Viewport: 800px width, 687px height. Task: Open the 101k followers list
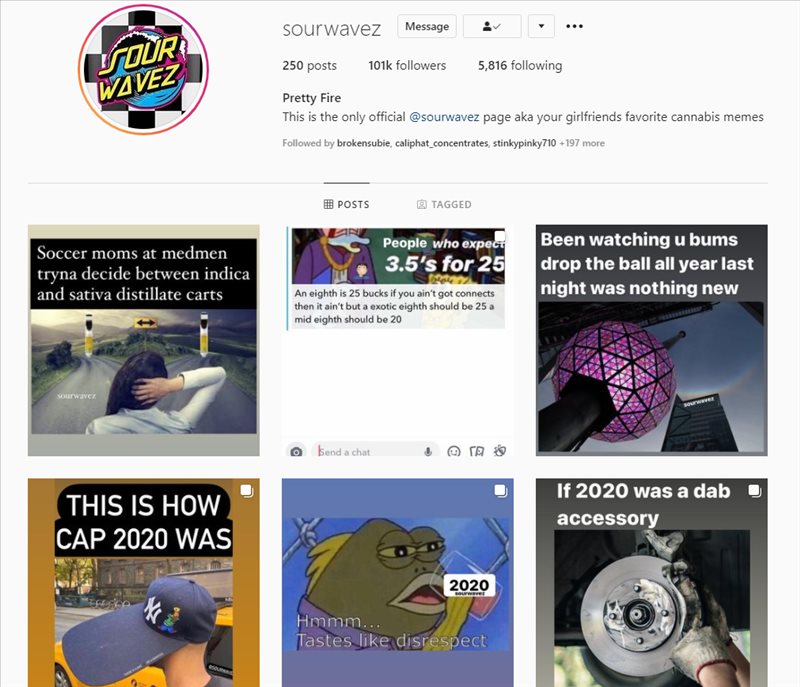[407, 65]
